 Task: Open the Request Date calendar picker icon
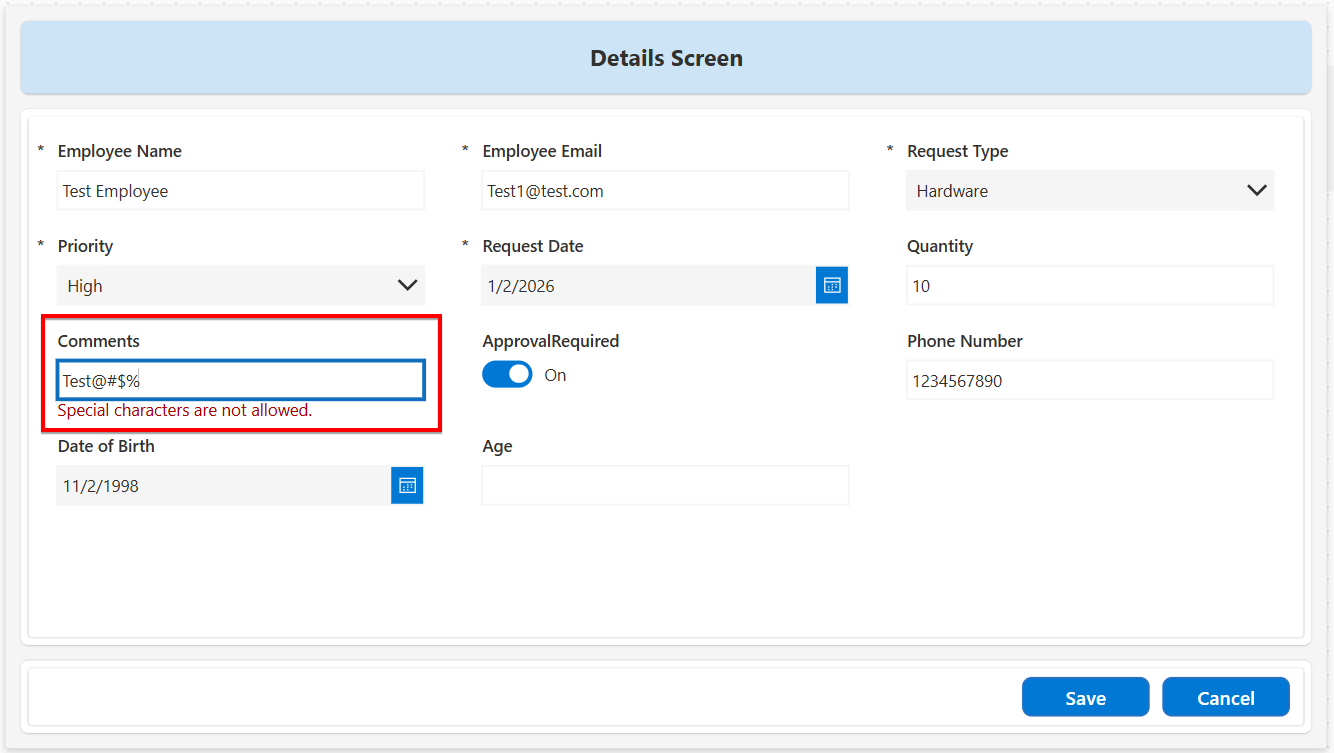832,285
